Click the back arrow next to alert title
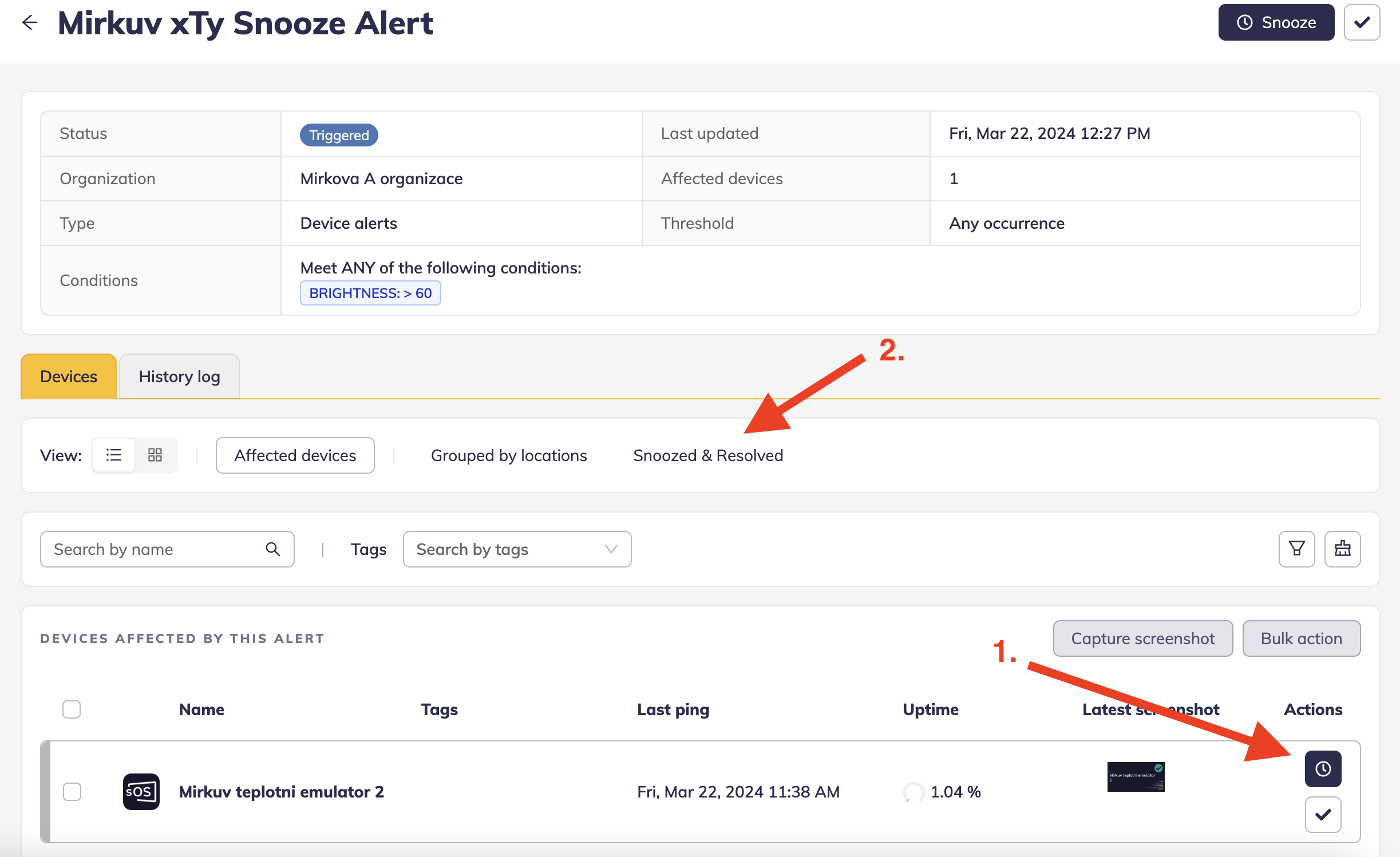This screenshot has width=1400, height=857. (x=30, y=23)
